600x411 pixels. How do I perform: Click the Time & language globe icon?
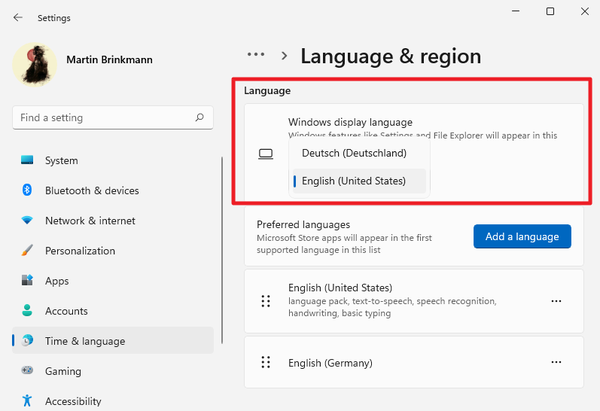(x=28, y=340)
